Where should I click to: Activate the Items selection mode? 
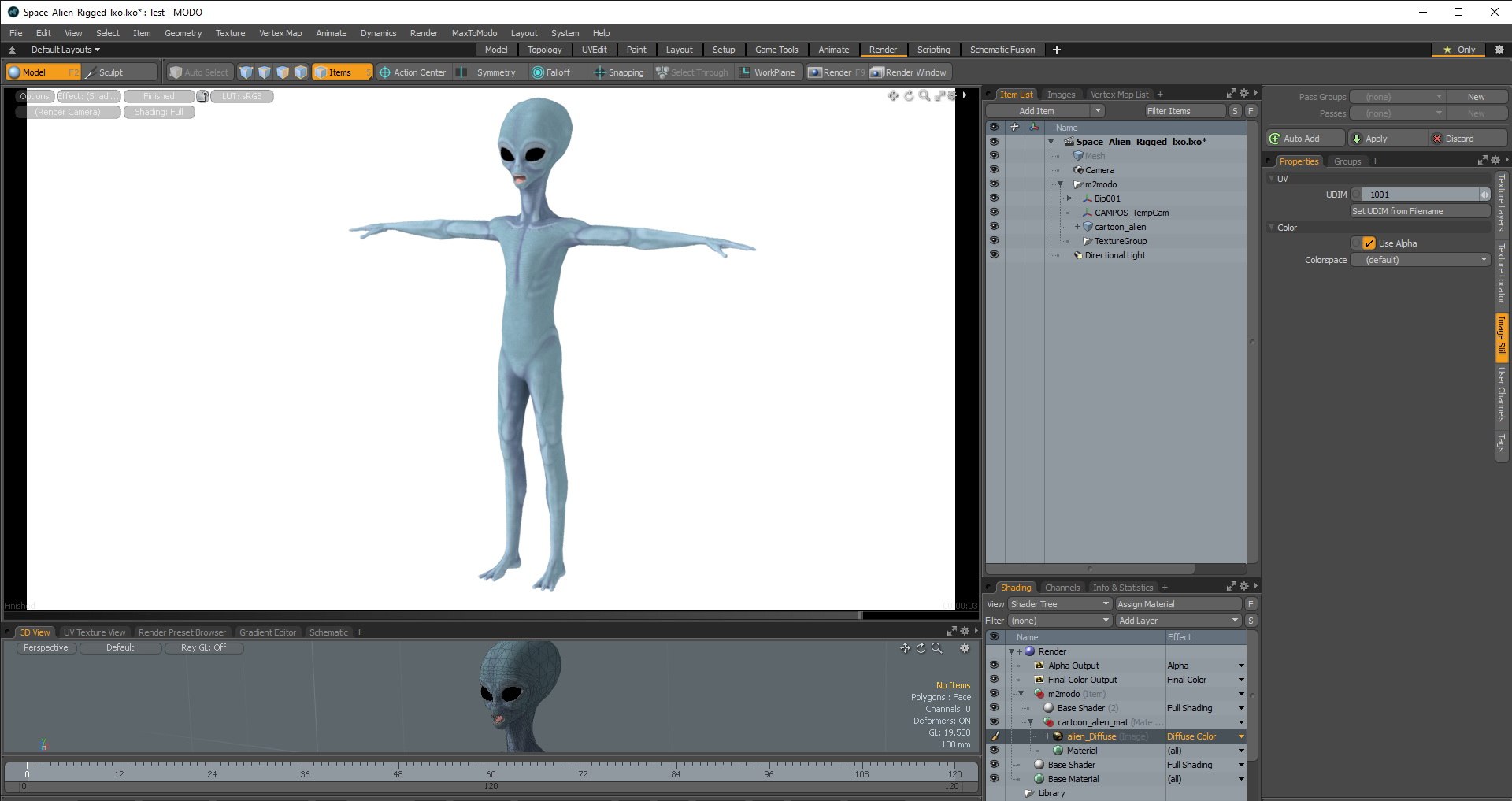point(342,72)
